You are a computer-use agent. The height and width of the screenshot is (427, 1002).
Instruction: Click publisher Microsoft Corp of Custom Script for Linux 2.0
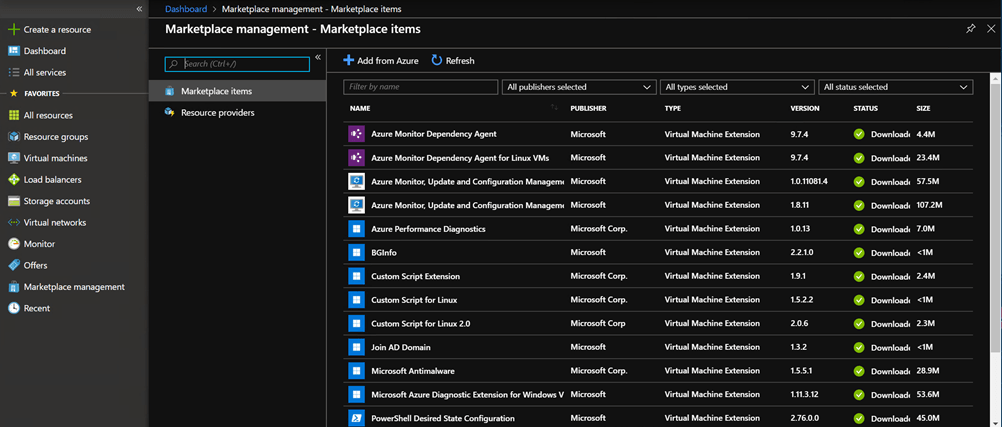point(597,323)
